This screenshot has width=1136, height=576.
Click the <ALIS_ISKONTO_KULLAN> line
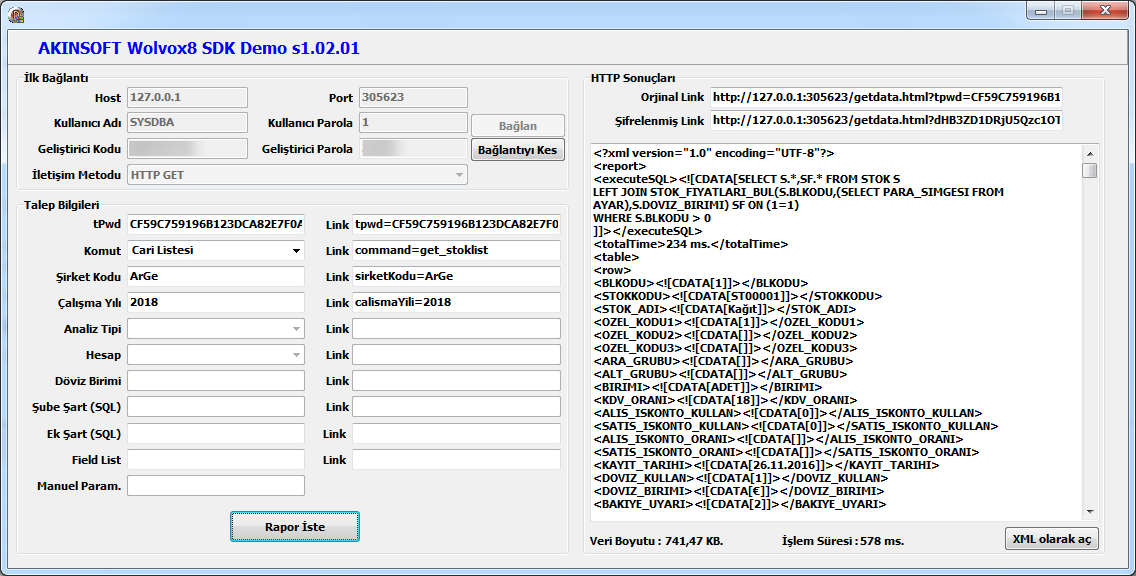(788, 414)
